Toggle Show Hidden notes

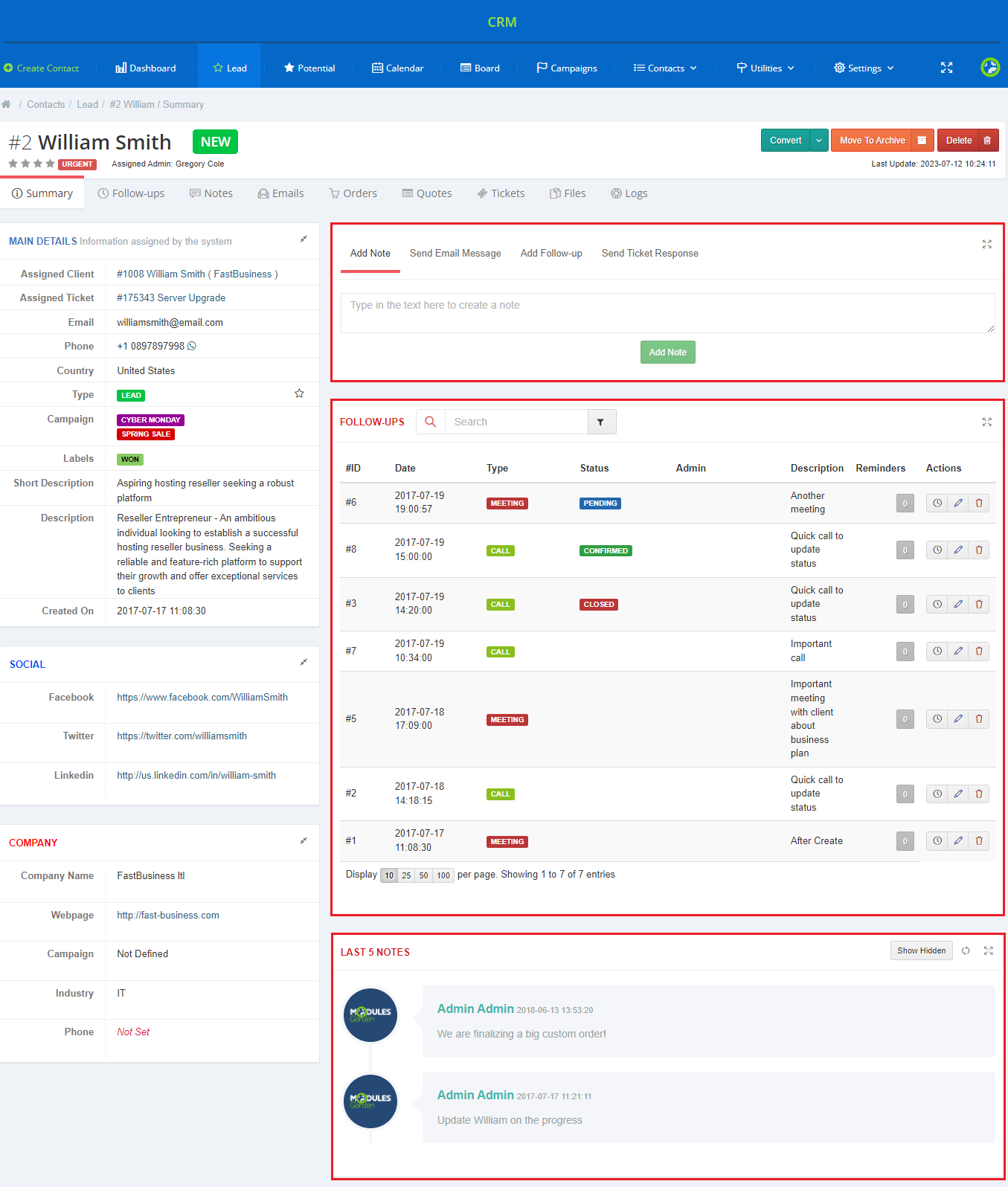(x=921, y=950)
